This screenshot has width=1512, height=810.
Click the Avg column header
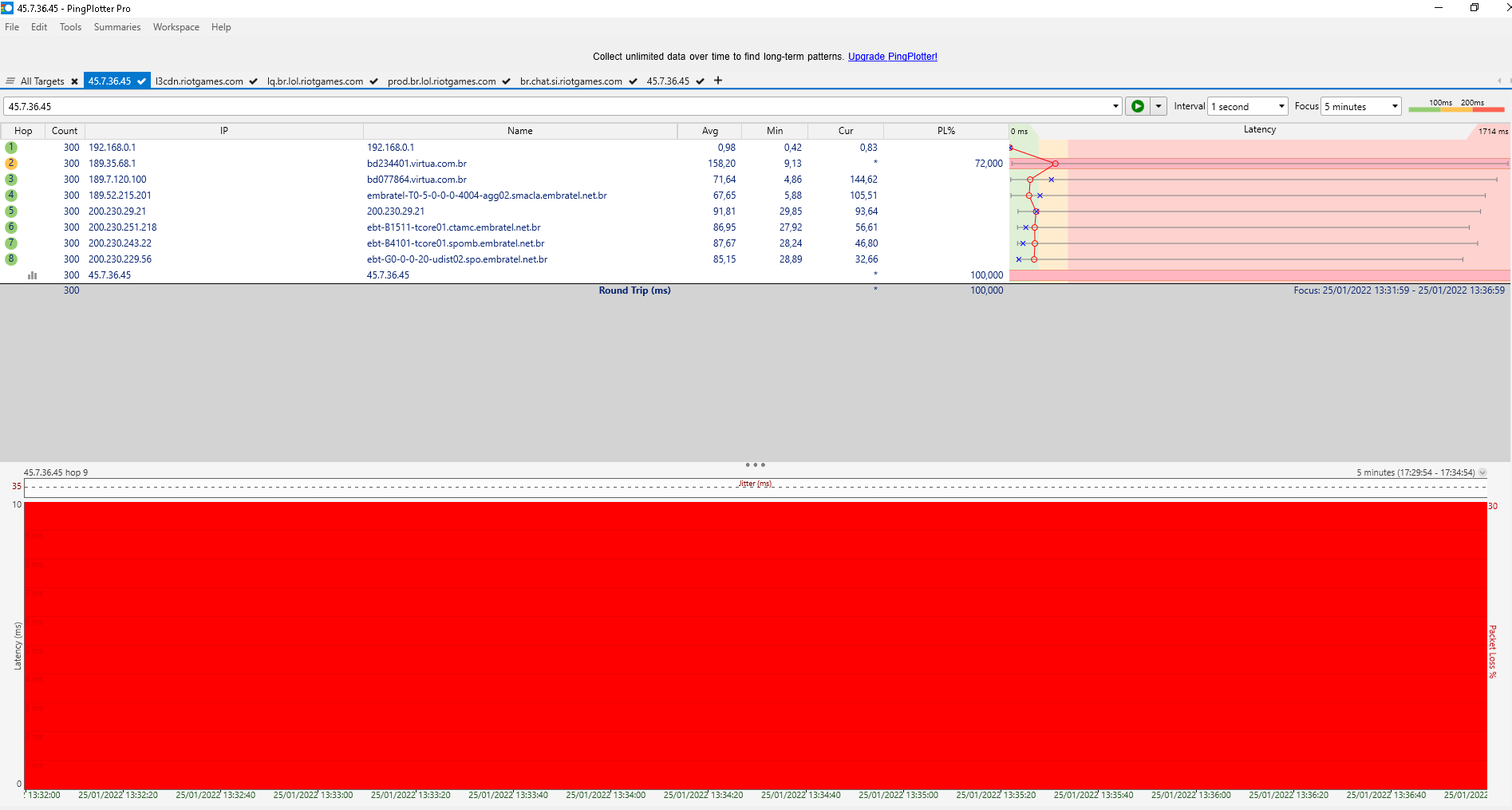pyautogui.click(x=710, y=131)
